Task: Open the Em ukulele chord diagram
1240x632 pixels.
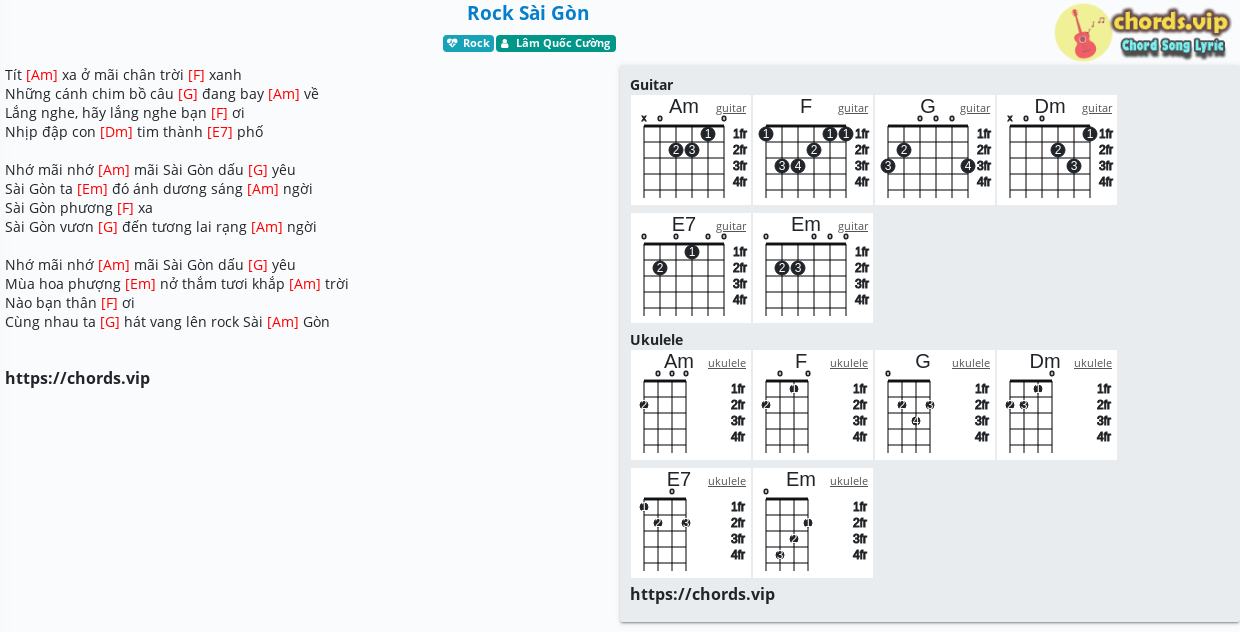Action: tap(813, 523)
